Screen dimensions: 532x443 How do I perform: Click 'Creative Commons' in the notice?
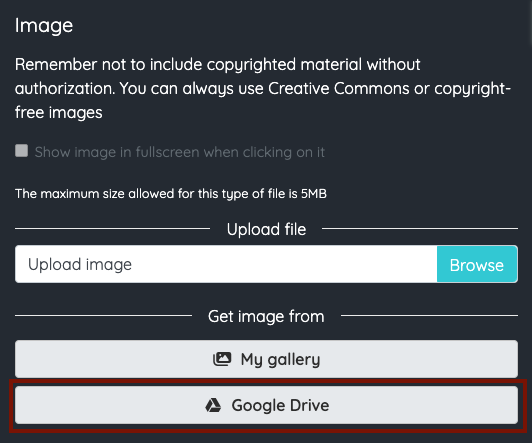339,89
